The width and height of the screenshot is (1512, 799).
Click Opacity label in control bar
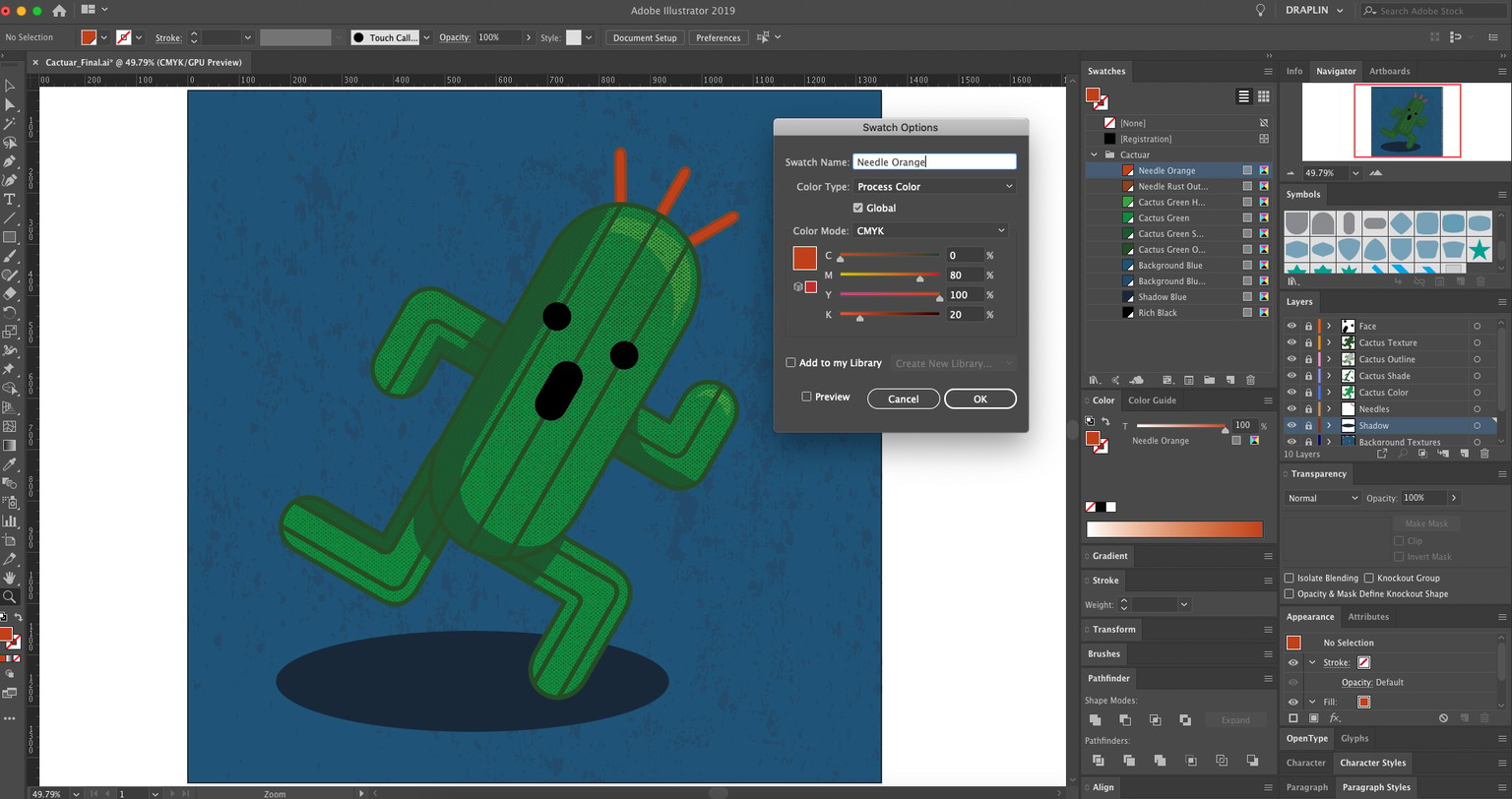(x=455, y=37)
